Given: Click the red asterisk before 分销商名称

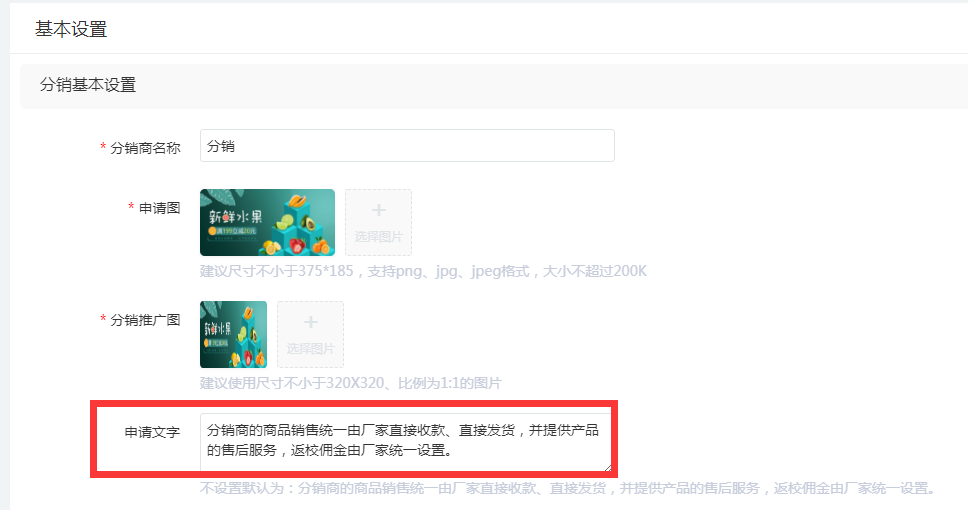Looking at the screenshot, I should click(103, 147).
